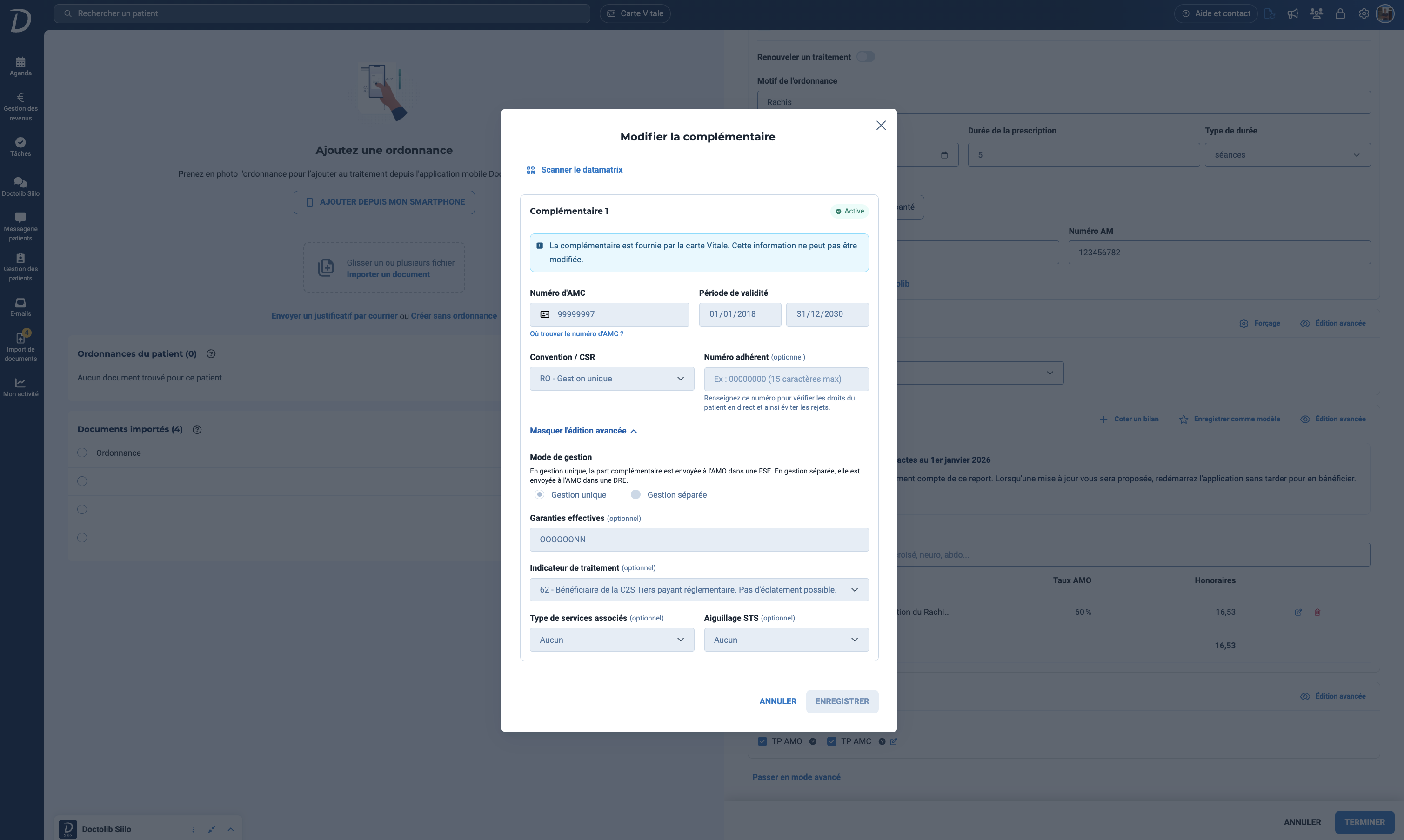Viewport: 1404px width, 840px height.
Task: Click the Forçage option
Action: [1260, 323]
